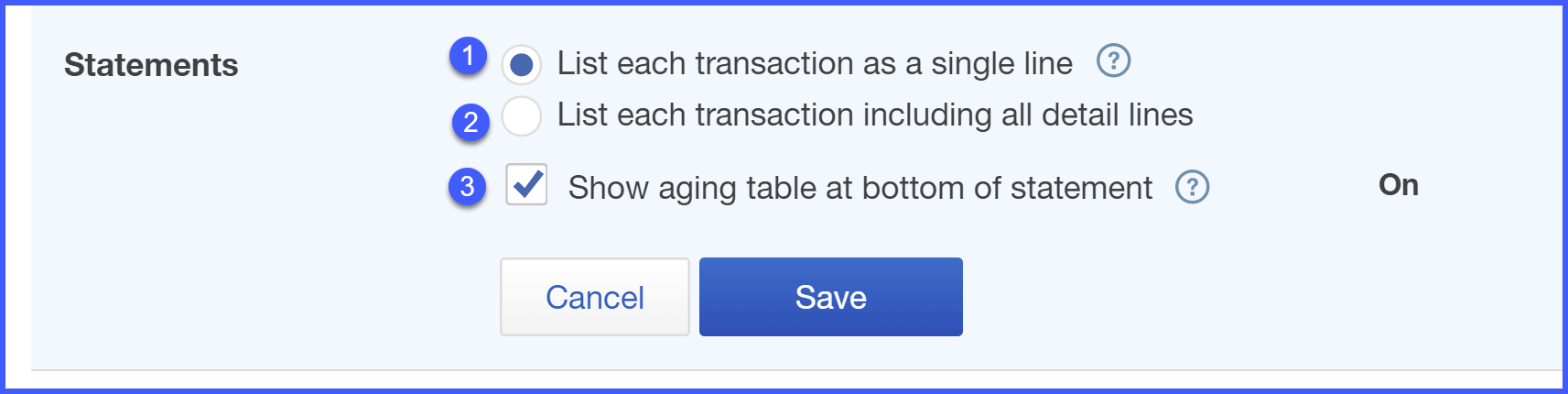The height and width of the screenshot is (394, 1568).
Task: Cancel the statement settings changes
Action: coord(595,297)
